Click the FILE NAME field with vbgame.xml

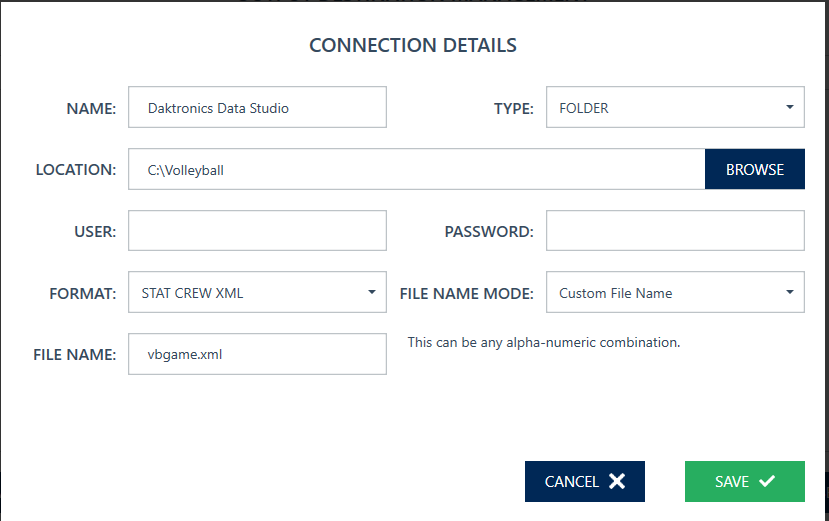click(x=257, y=354)
